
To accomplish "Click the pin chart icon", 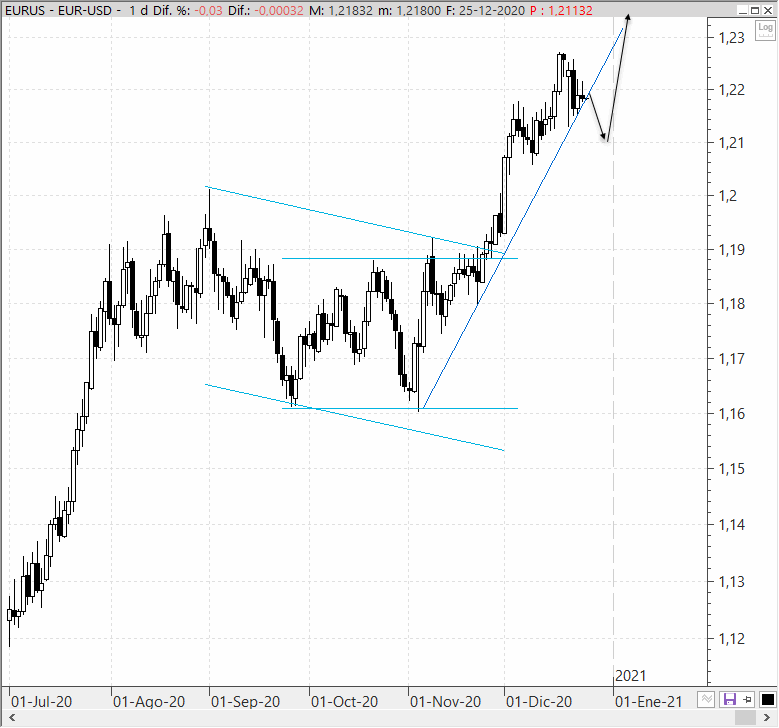I will 747,700.
